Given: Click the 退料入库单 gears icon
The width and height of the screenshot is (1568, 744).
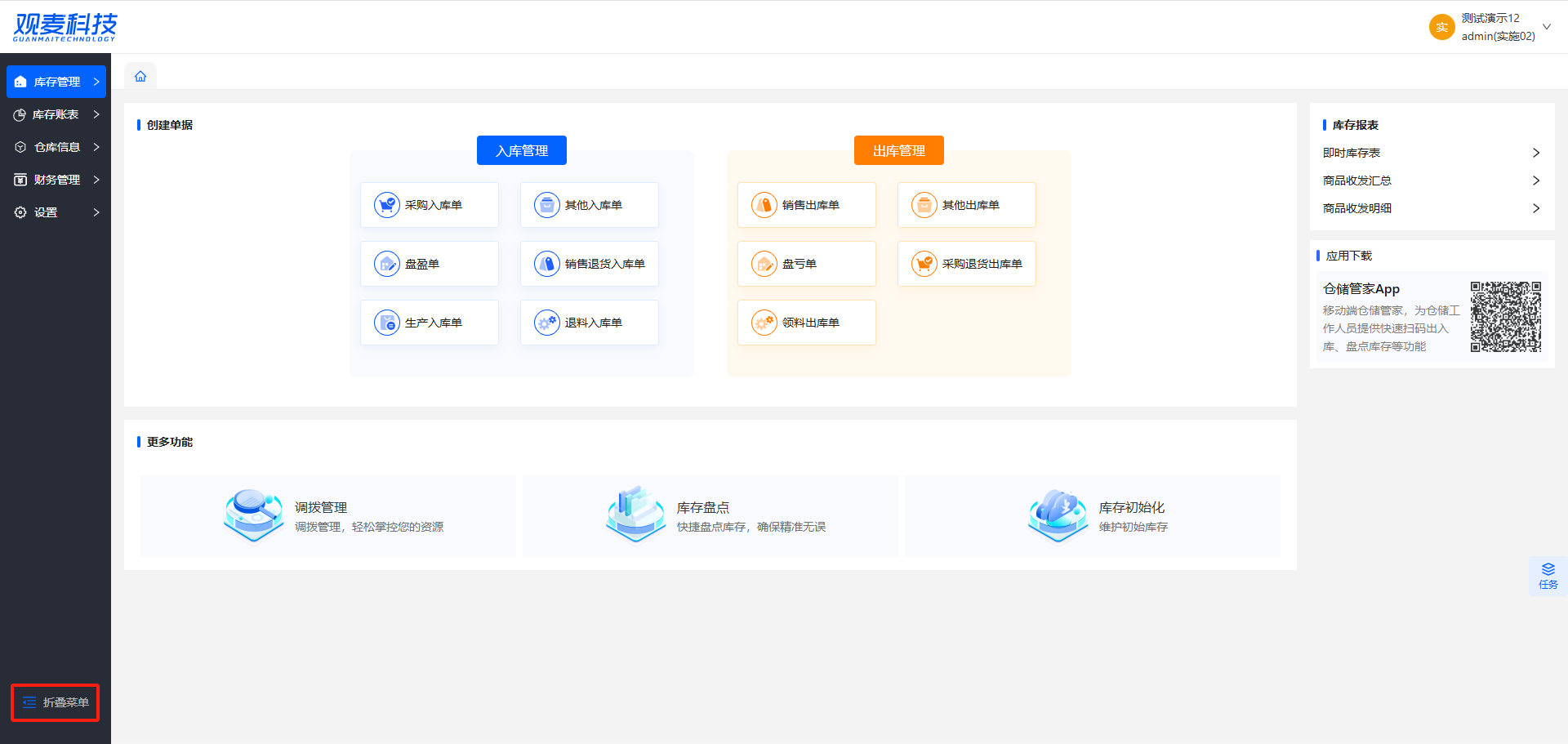Looking at the screenshot, I should [547, 323].
